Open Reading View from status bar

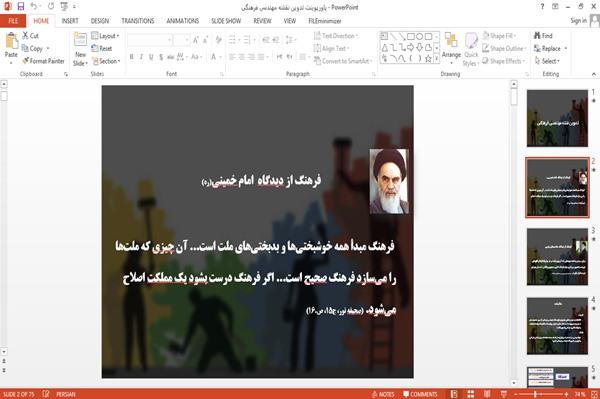tap(487, 394)
